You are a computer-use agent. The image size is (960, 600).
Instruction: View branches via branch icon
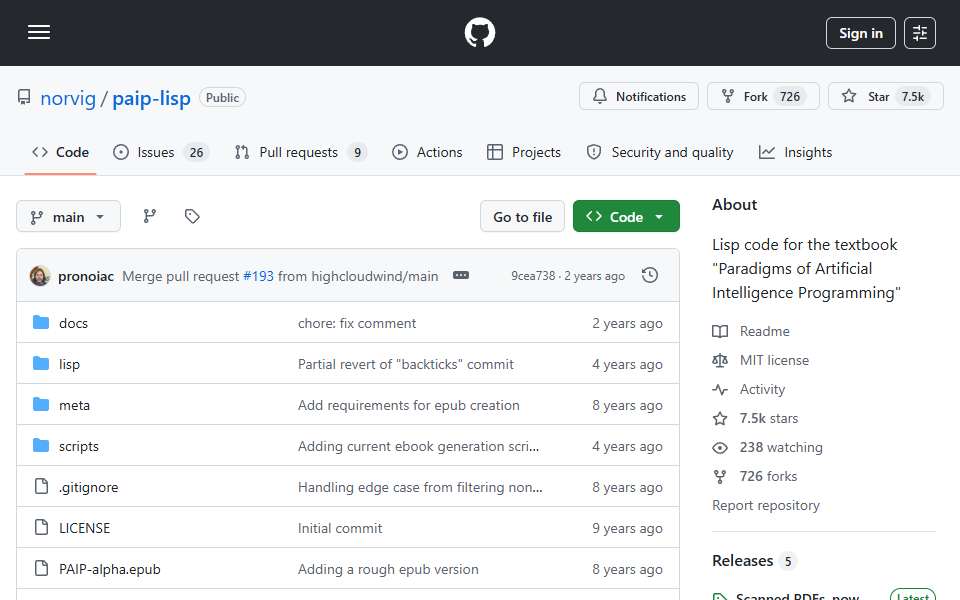tap(149, 216)
